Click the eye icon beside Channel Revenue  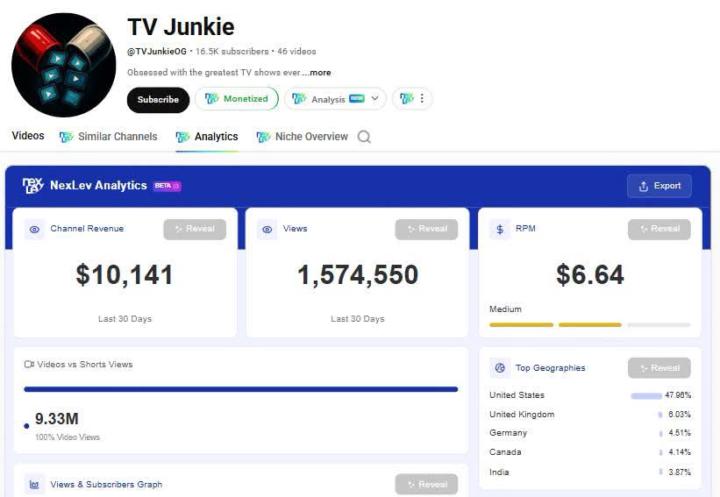click(34, 229)
